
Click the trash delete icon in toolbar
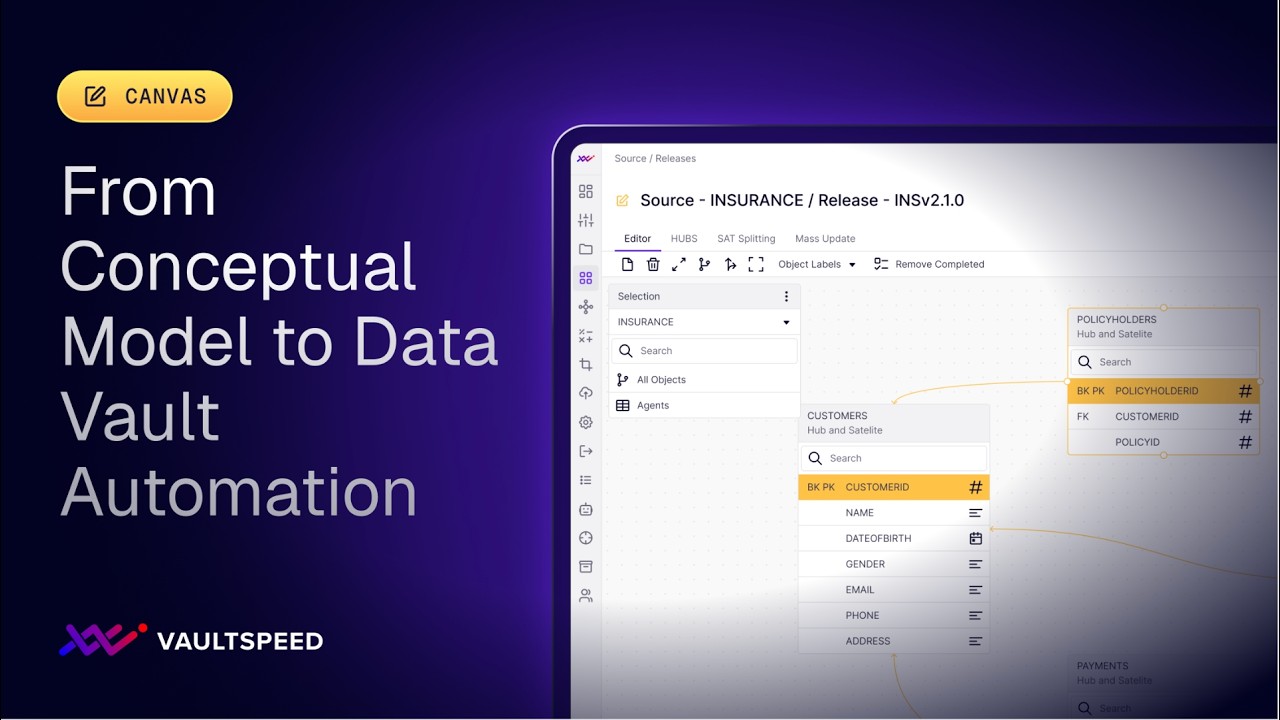[x=653, y=264]
